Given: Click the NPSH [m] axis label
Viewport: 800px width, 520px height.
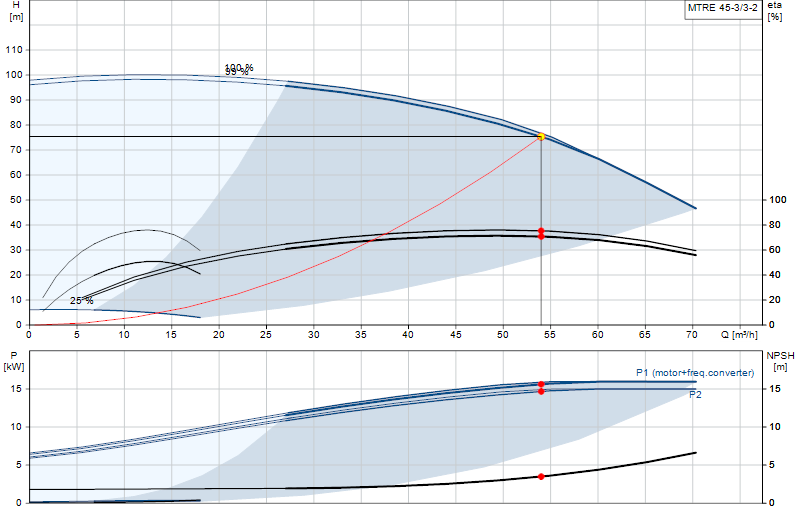Looking at the screenshot, I should [780, 361].
